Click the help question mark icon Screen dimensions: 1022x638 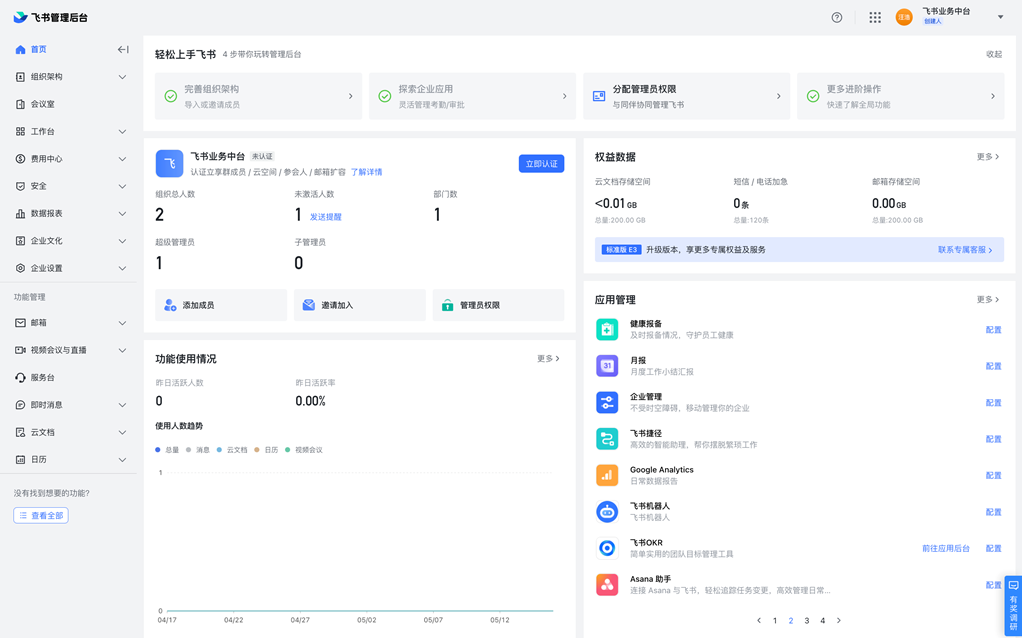[x=837, y=17]
